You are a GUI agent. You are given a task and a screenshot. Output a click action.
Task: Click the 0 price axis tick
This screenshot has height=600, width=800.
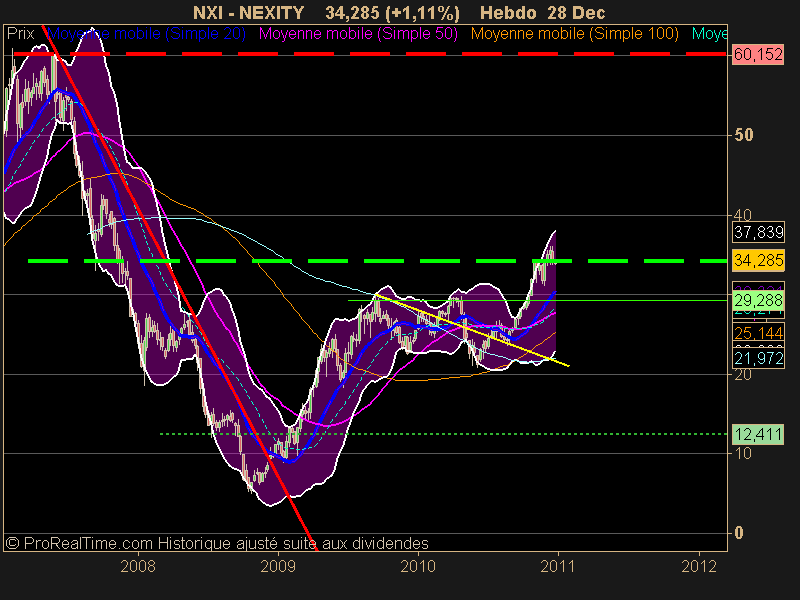coord(739,533)
